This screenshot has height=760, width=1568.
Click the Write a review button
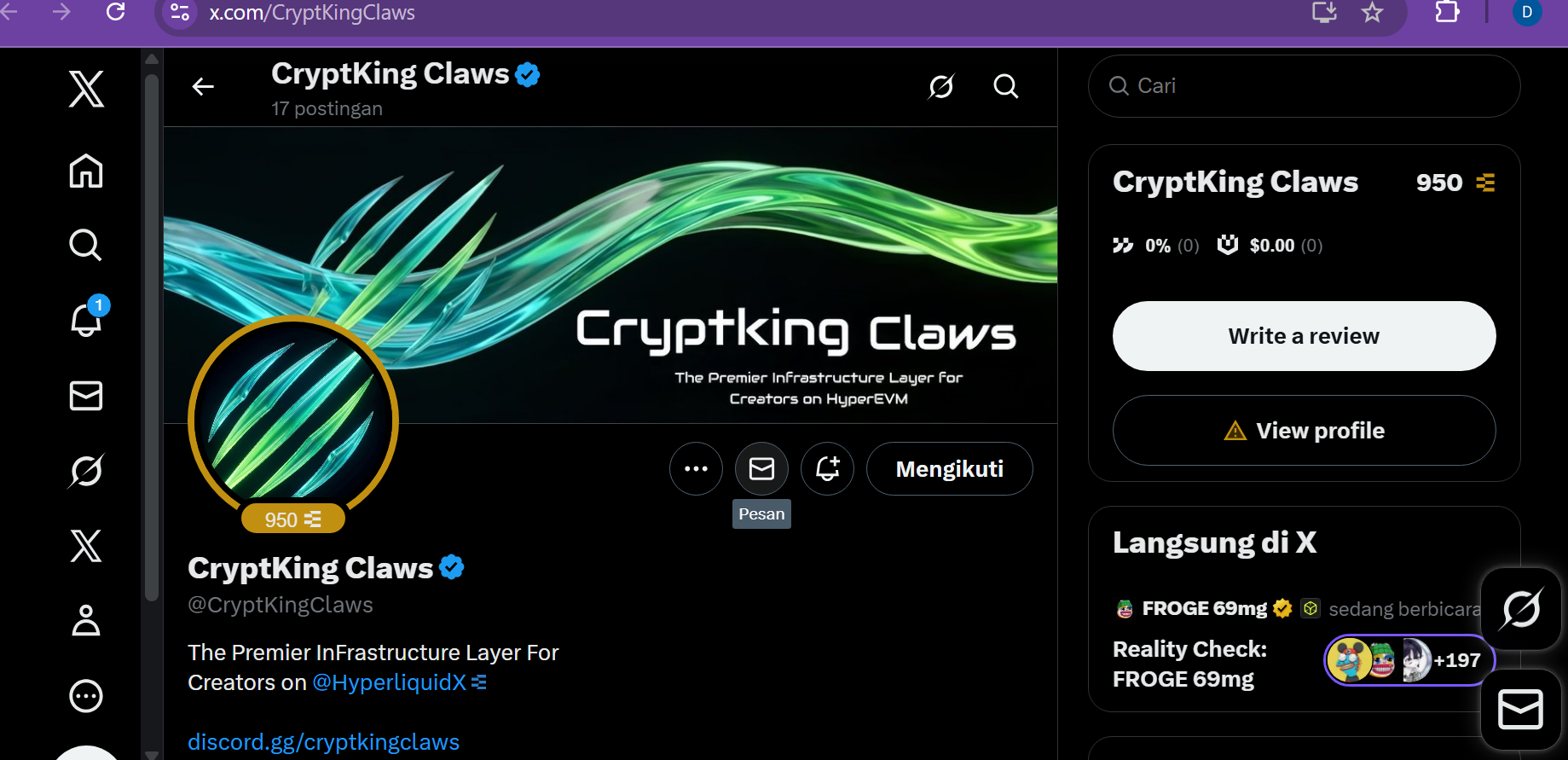point(1304,336)
